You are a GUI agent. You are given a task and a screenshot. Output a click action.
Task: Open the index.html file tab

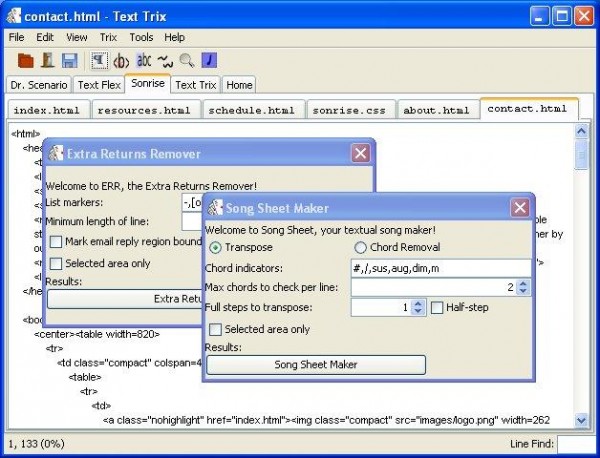click(47, 111)
